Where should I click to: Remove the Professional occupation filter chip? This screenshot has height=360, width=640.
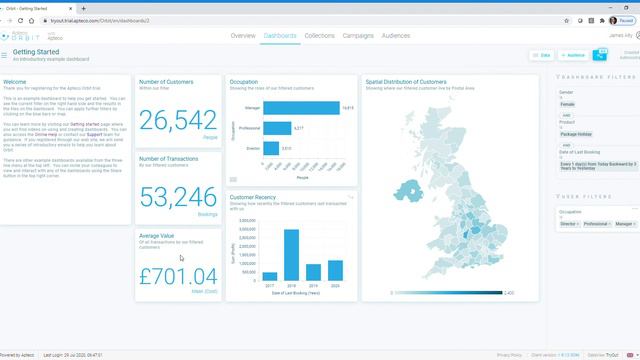click(x=610, y=224)
